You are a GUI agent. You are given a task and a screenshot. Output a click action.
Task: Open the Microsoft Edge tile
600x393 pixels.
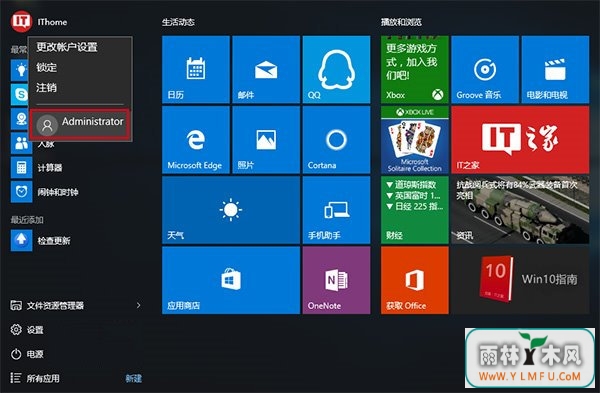pos(196,140)
